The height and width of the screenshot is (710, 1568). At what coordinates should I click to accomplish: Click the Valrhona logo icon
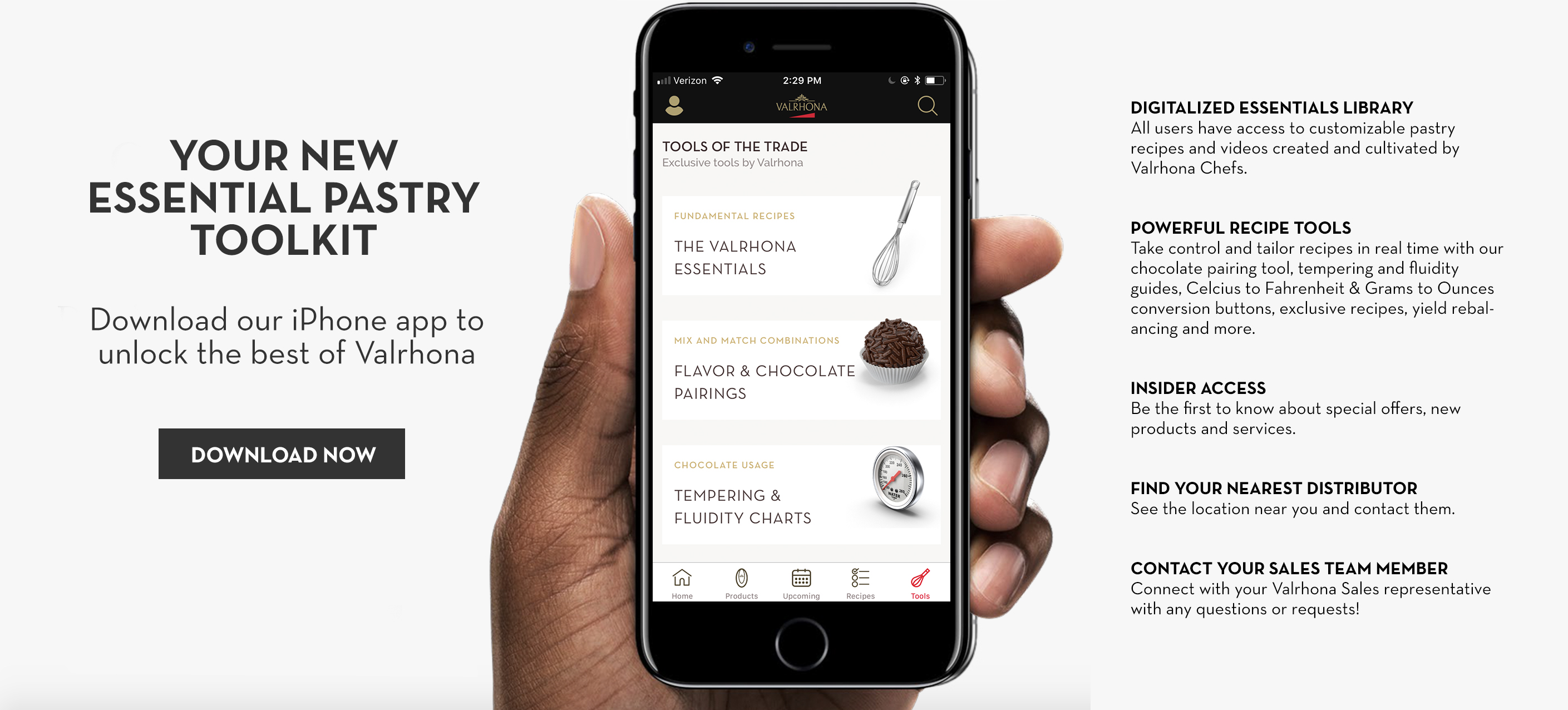(804, 108)
